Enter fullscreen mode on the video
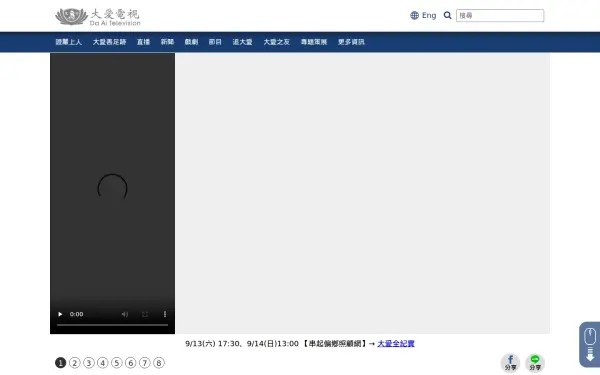The image size is (600, 375). (x=145, y=314)
